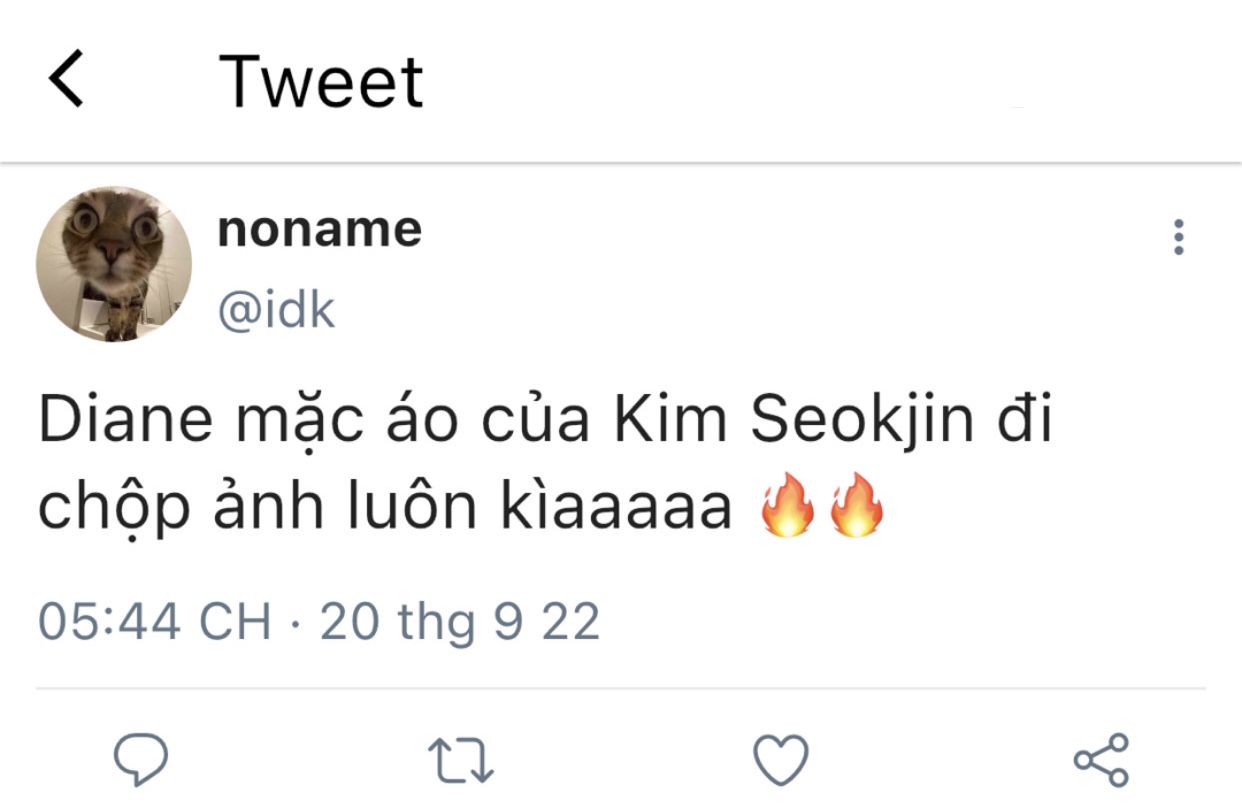Tap the Tweet header title
The width and height of the screenshot is (1242, 809).
point(321,82)
